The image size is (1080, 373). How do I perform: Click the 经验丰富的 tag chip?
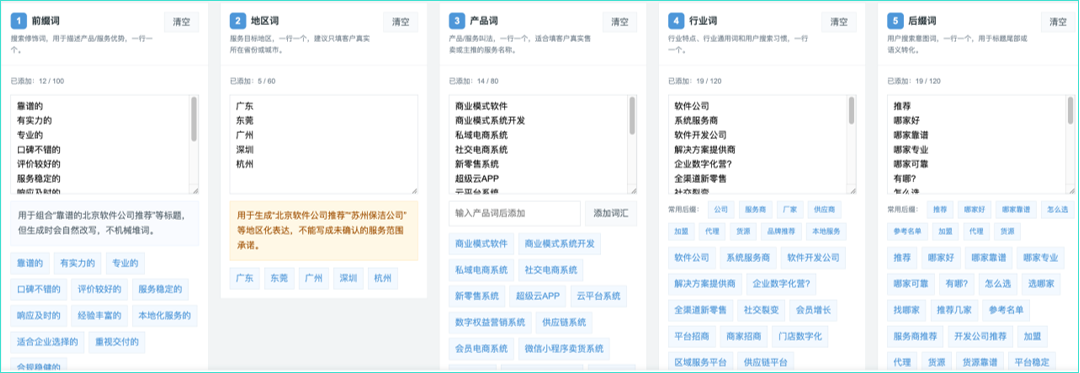tap(99, 316)
